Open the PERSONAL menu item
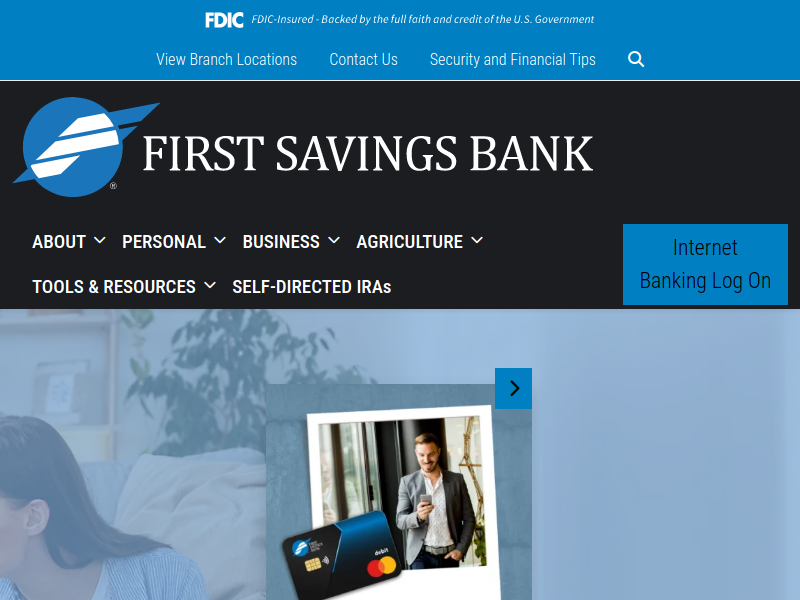This screenshot has height=600, width=800. click(164, 242)
